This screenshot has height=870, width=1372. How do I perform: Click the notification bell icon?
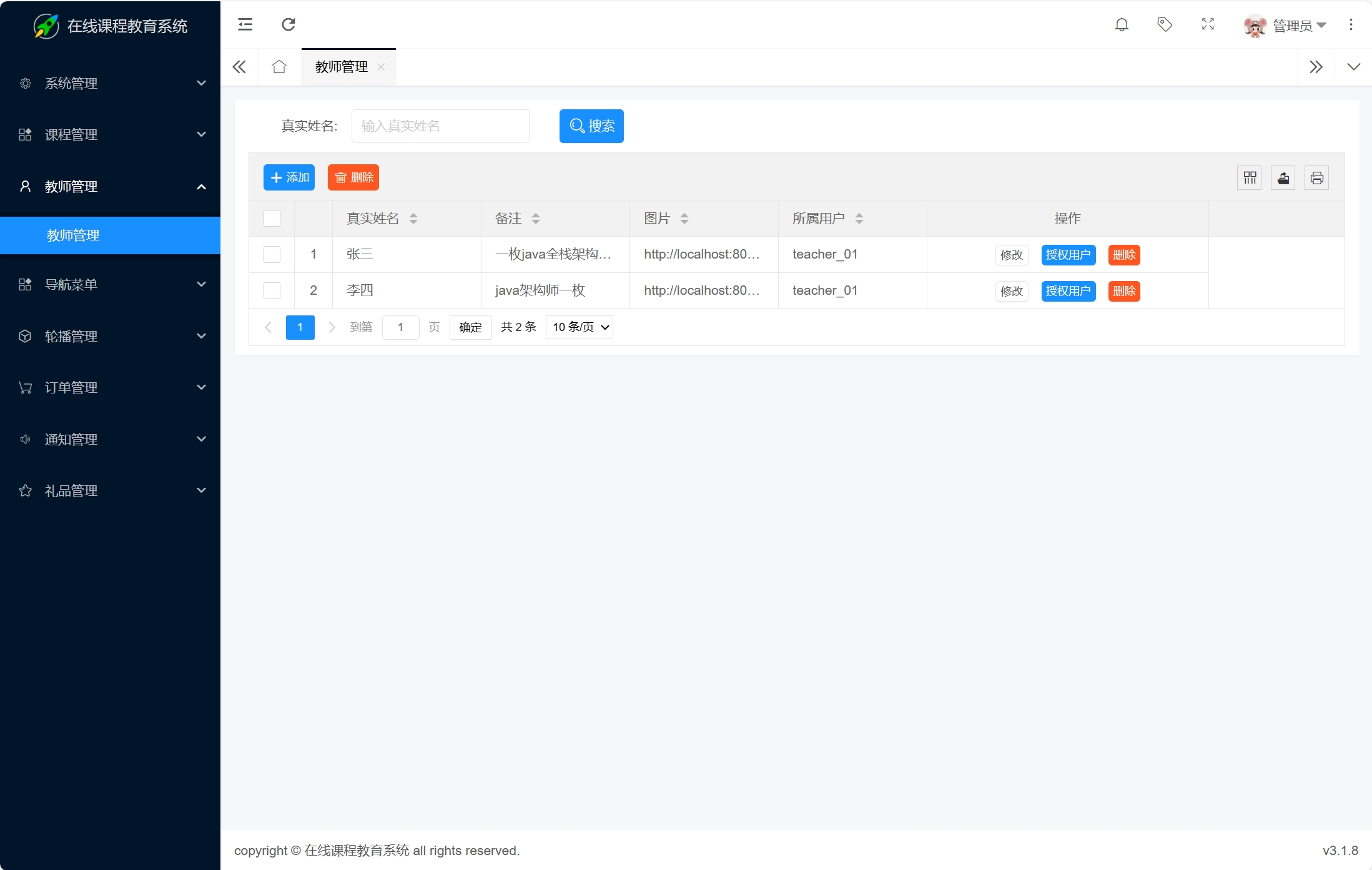click(1122, 25)
